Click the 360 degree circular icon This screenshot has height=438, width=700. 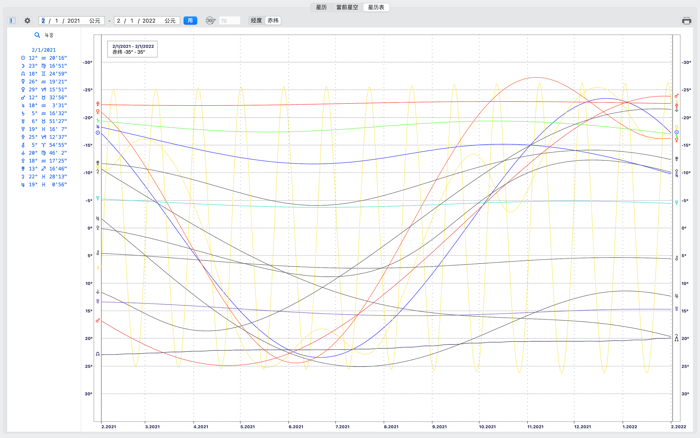point(211,20)
